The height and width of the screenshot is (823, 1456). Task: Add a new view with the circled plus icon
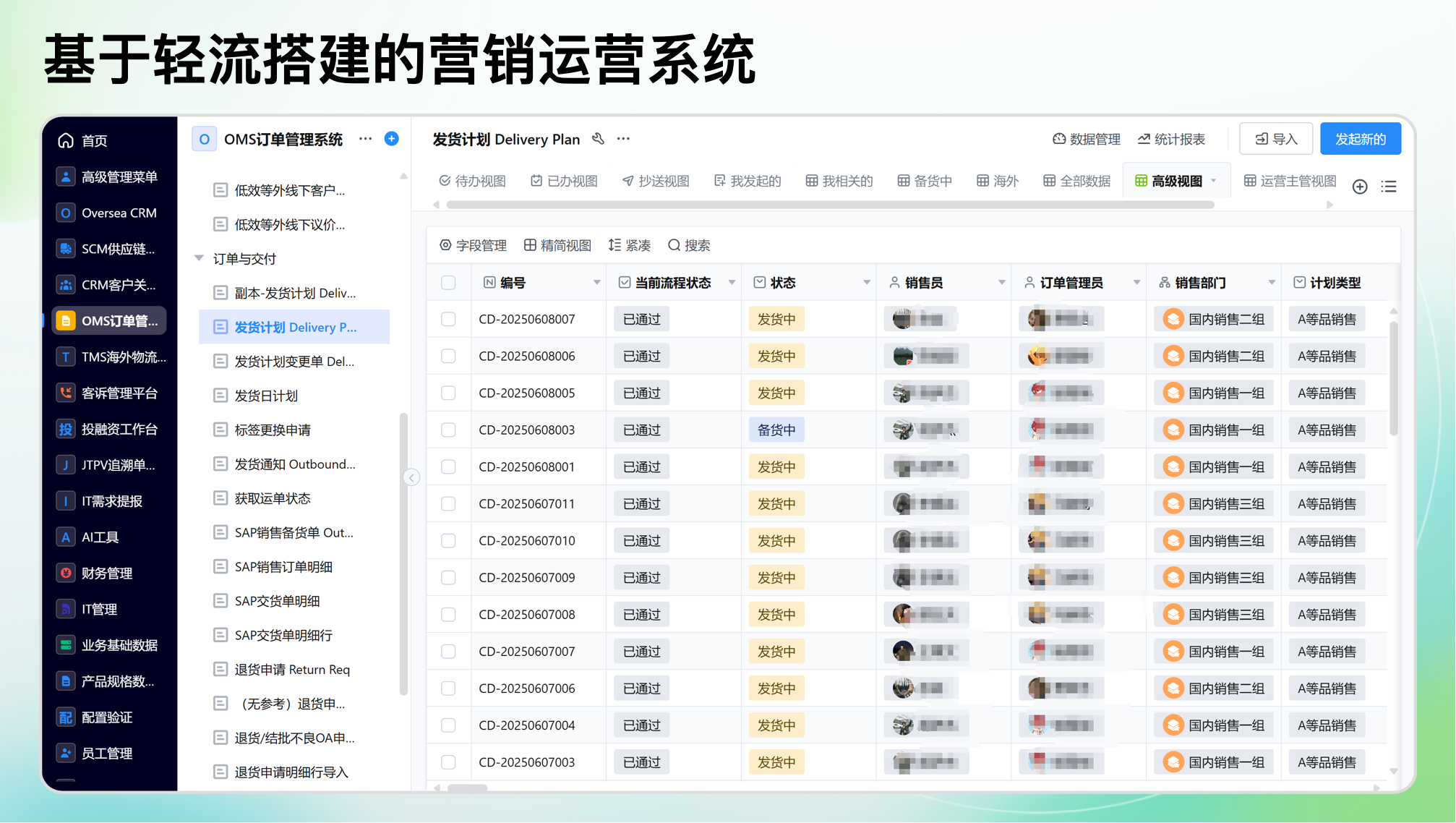(1360, 187)
